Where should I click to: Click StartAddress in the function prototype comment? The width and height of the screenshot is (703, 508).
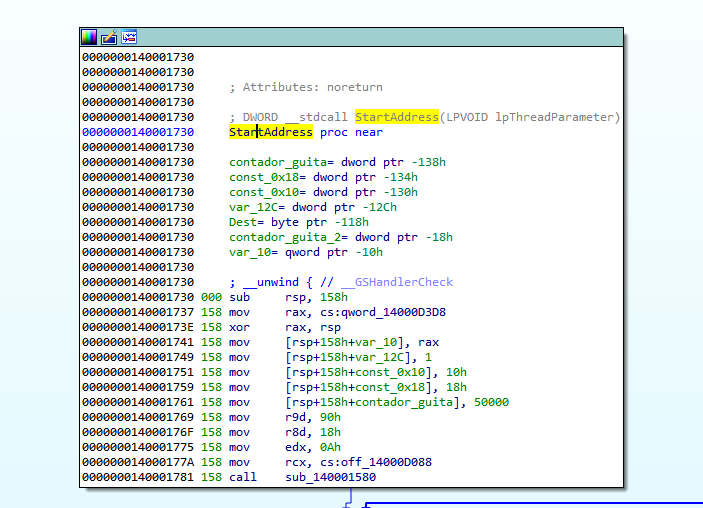coord(396,117)
